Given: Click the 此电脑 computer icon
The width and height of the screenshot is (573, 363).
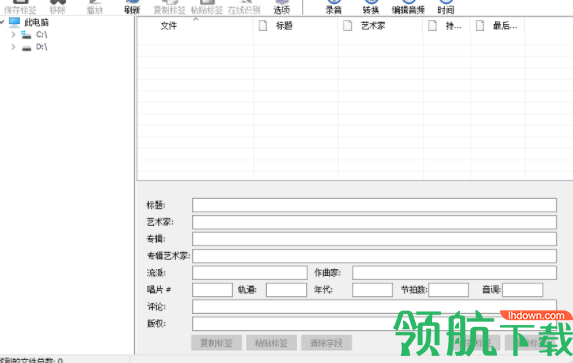Looking at the screenshot, I should (15, 22).
